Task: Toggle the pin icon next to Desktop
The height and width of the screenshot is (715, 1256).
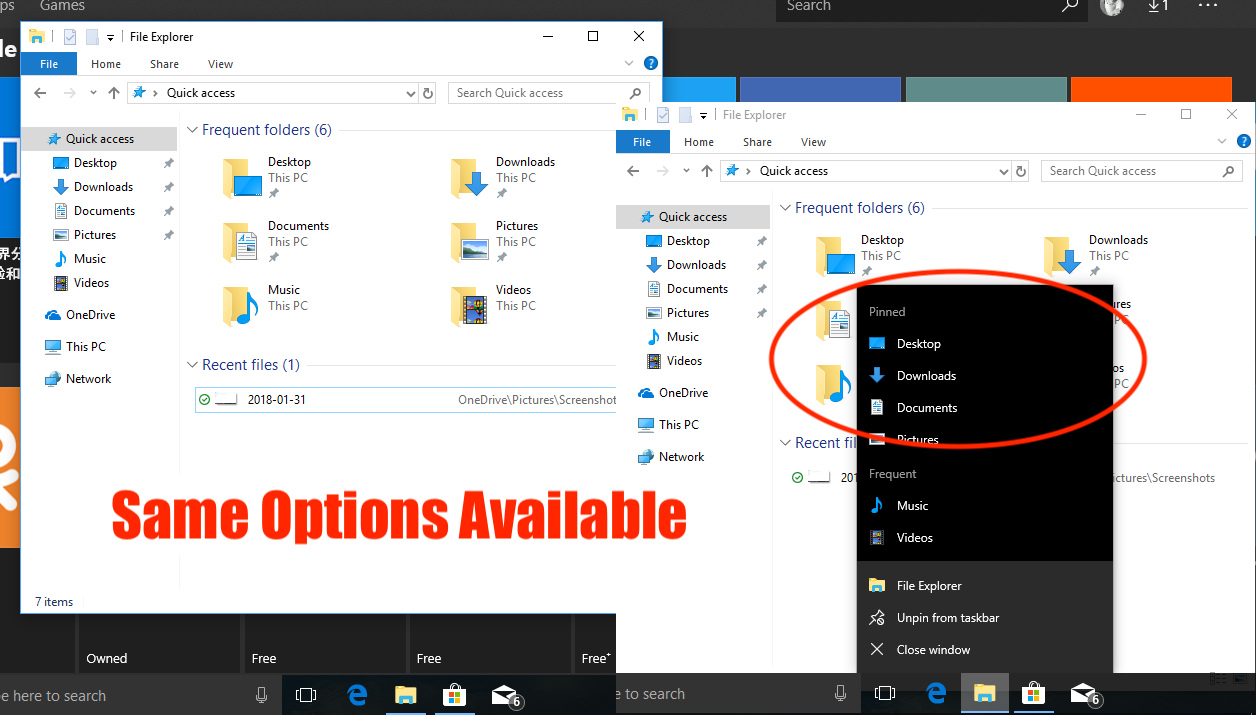Action: coord(168,162)
